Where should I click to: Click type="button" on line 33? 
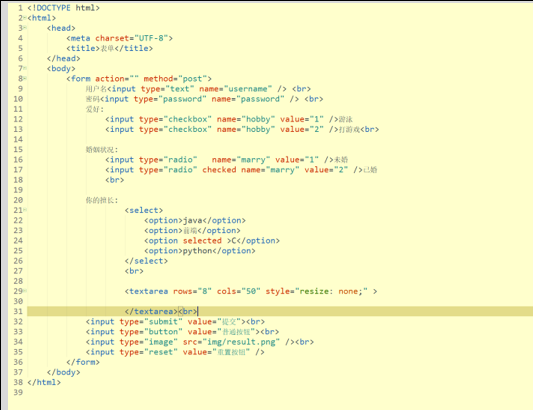[151, 332]
